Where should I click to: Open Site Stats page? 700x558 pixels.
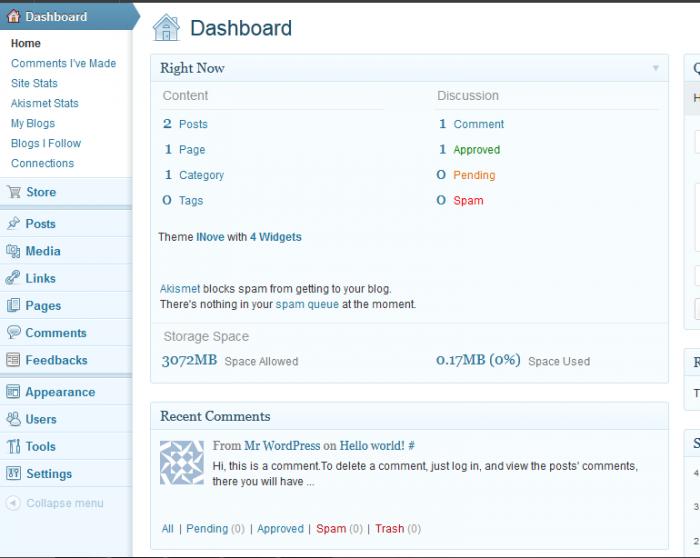[34, 83]
